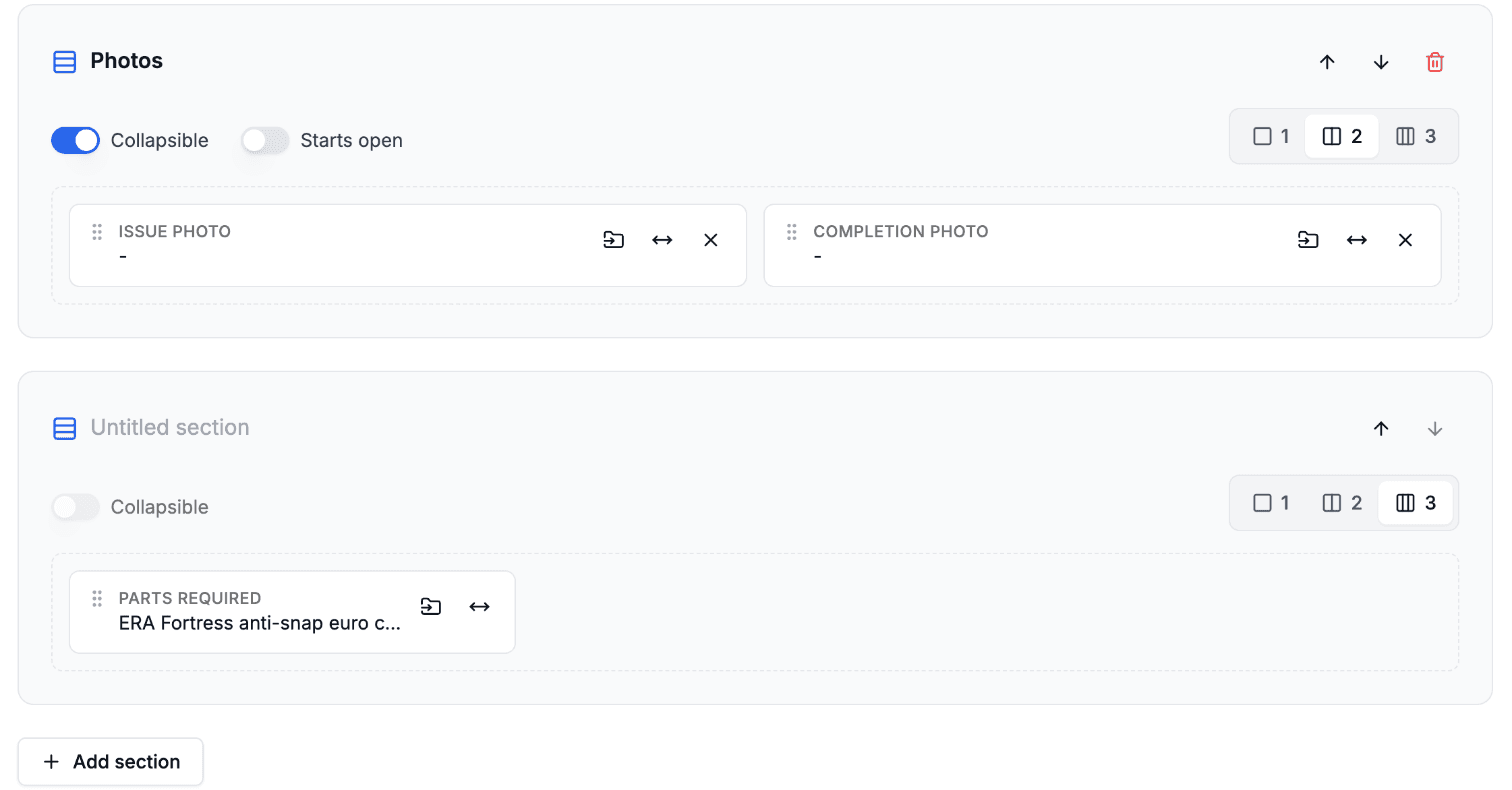The image size is (1512, 790).
Task: Select the ISSUE PHOTO label text
Action: click(x=175, y=231)
